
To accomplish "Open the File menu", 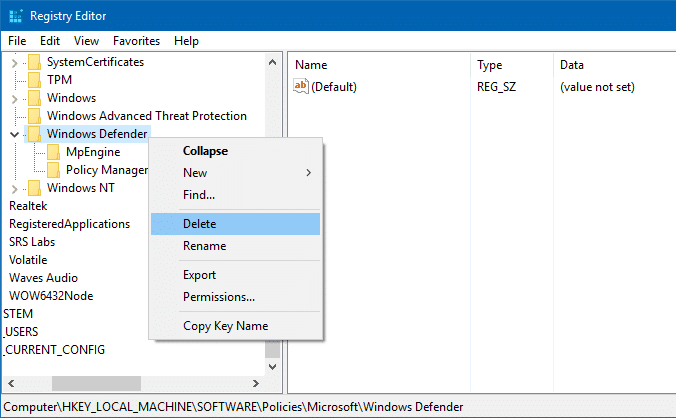I will coord(17,41).
